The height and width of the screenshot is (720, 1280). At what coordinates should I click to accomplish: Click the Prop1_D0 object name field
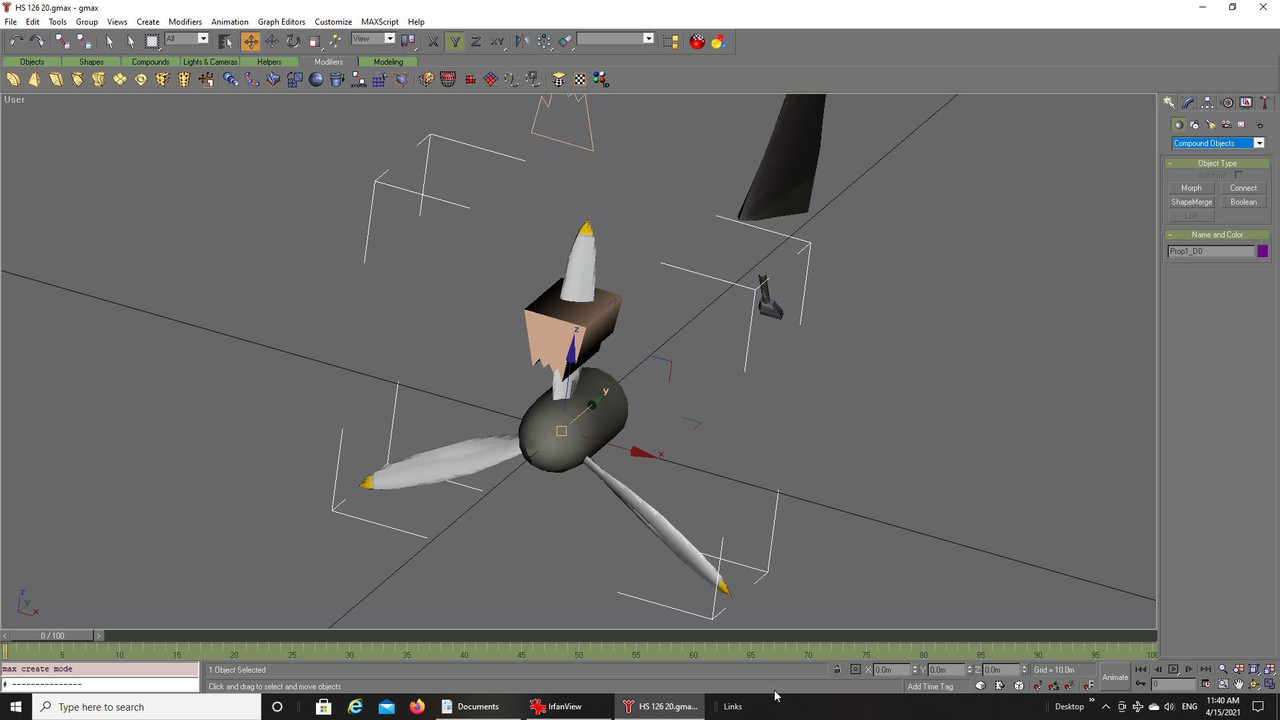point(1211,251)
